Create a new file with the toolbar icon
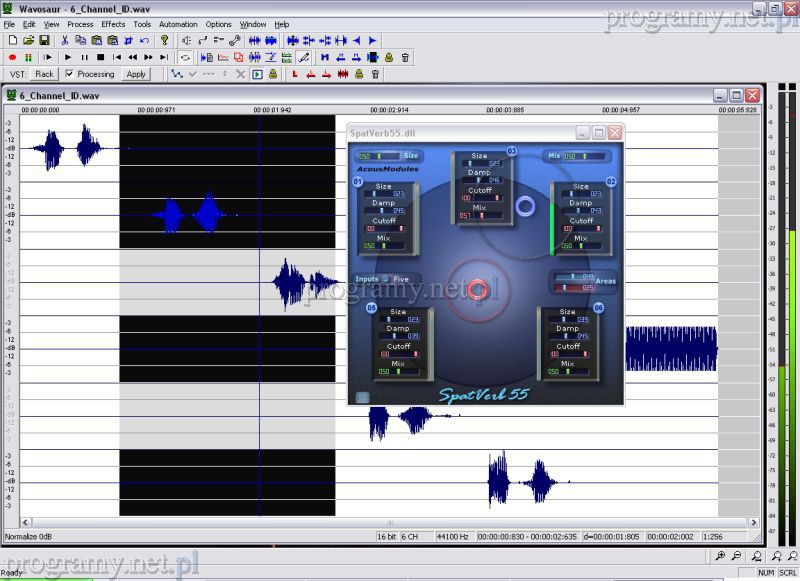 (12, 40)
